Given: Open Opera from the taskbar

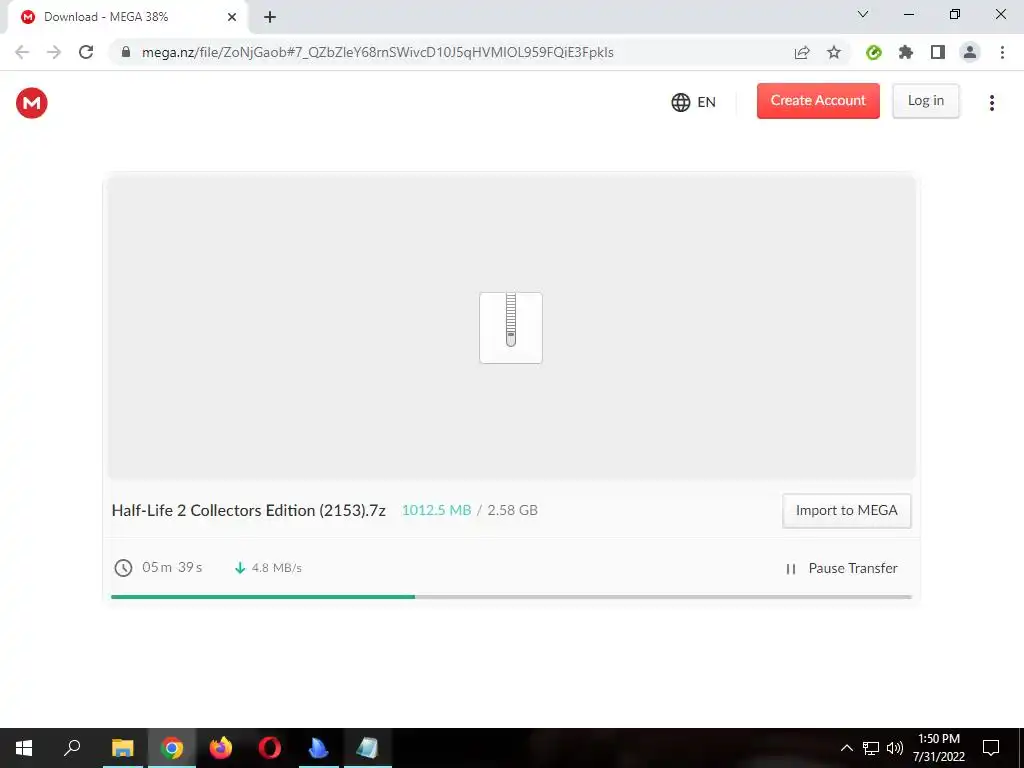Looking at the screenshot, I should pyautogui.click(x=270, y=748).
